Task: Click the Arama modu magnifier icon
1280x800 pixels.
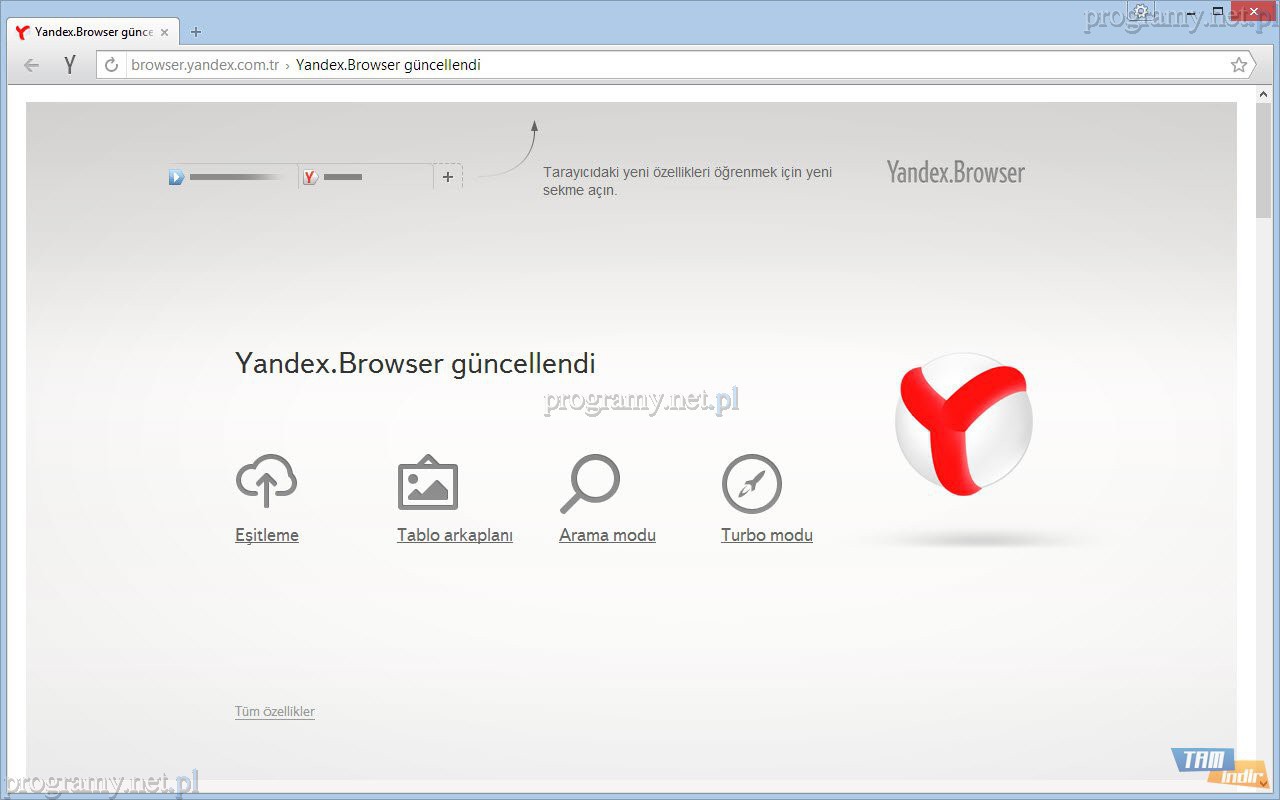Action: pyautogui.click(x=590, y=483)
